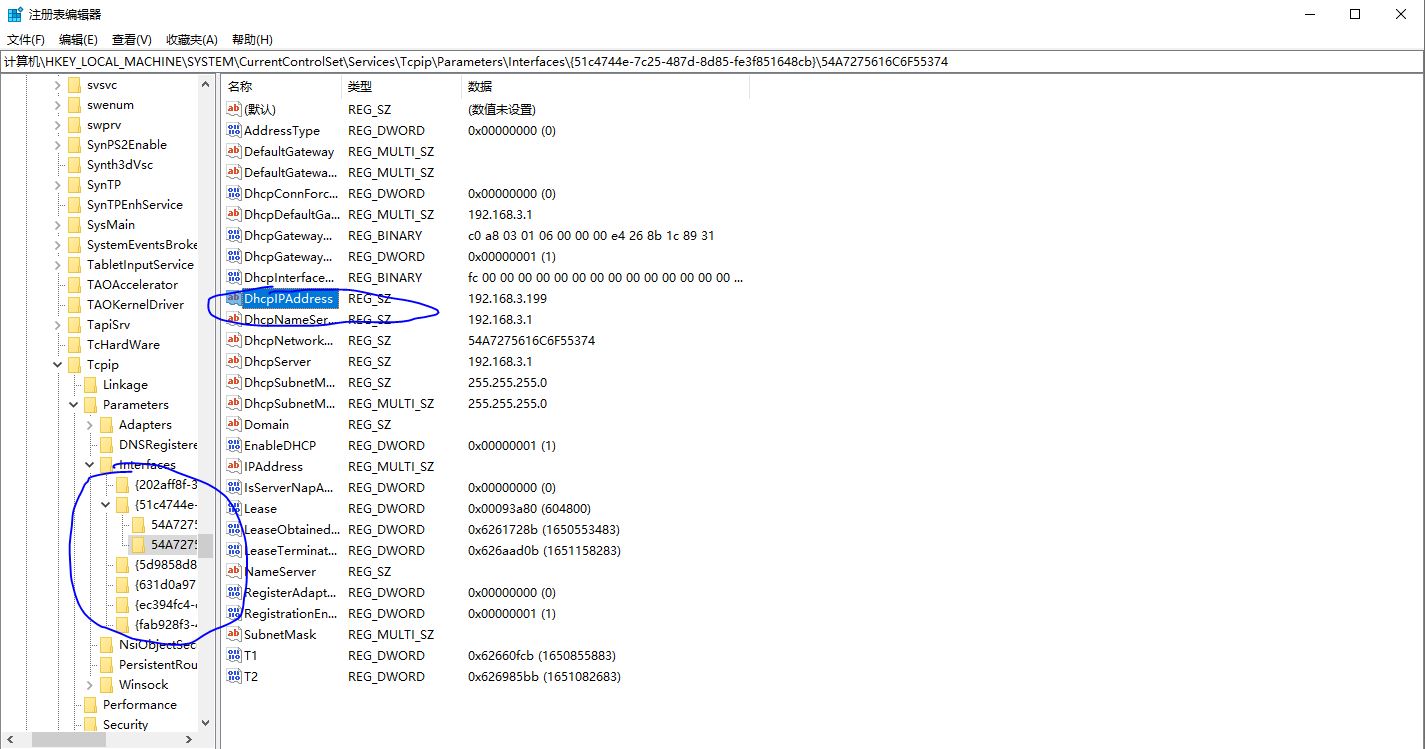Click the Lease data 0x00093a80 (604800)
The width and height of the screenshot is (1425, 749).
point(529,508)
